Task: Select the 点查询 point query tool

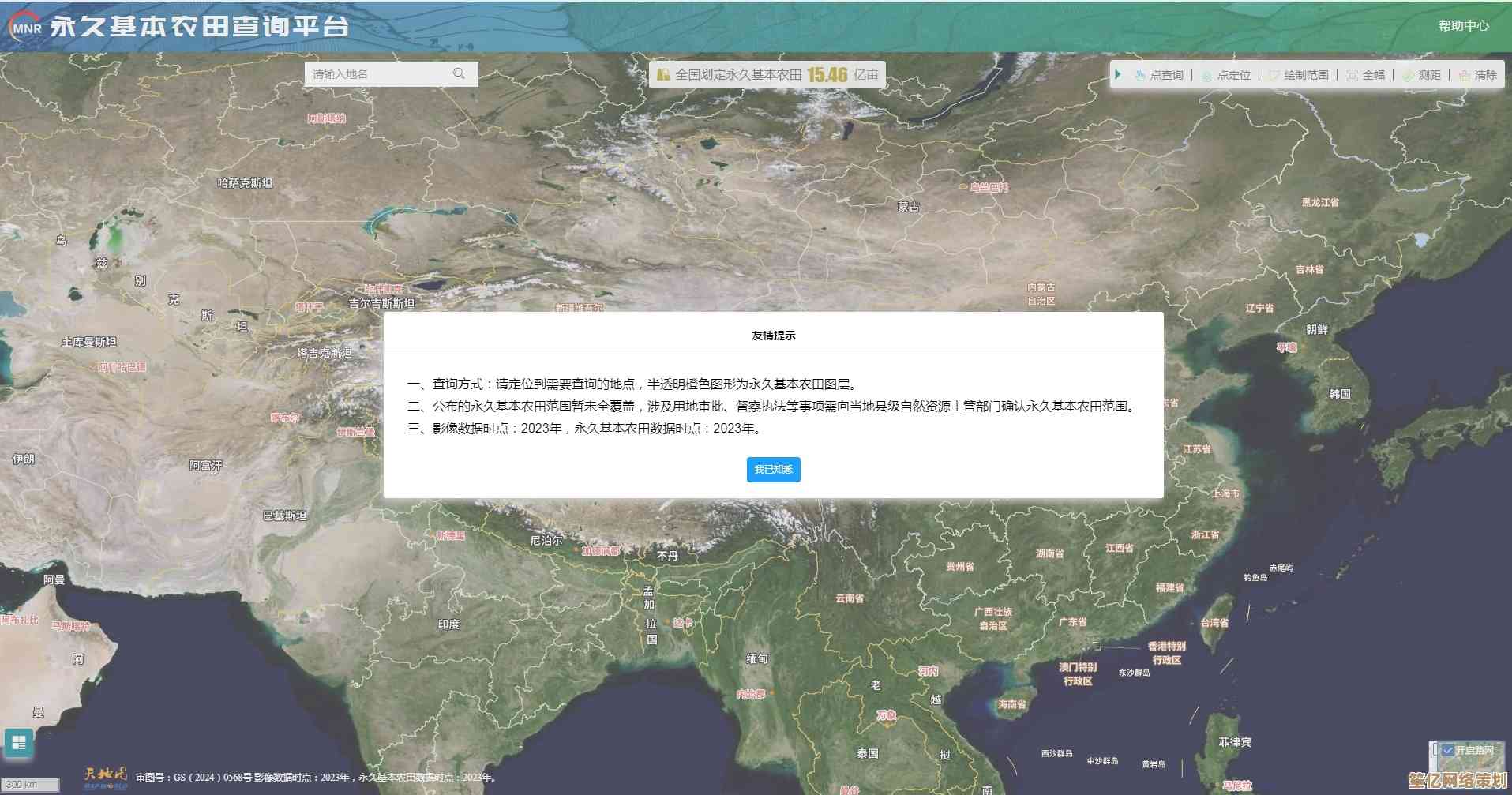Action: (x=1158, y=75)
